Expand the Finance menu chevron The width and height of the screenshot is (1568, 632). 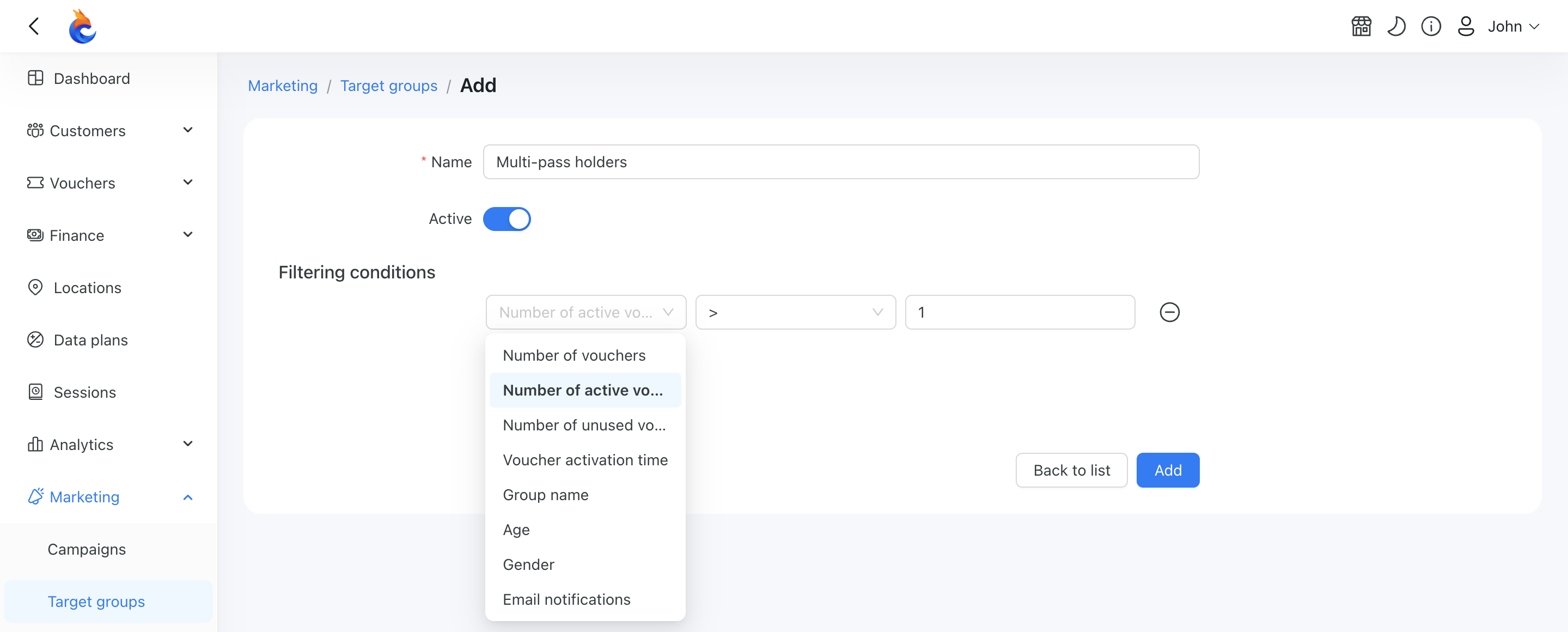[x=188, y=235]
